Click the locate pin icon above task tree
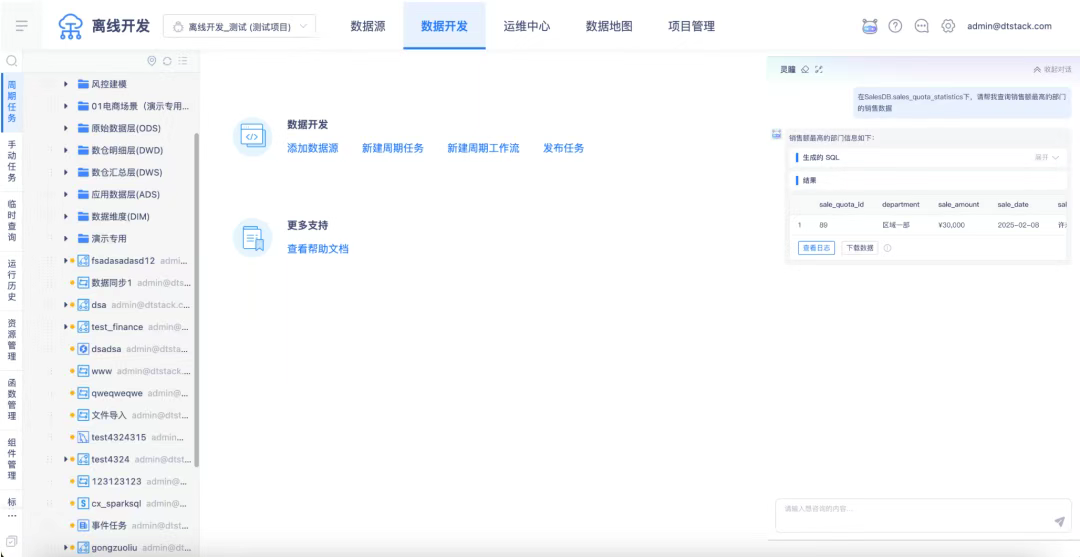This screenshot has height=557, width=1080. 152,61
